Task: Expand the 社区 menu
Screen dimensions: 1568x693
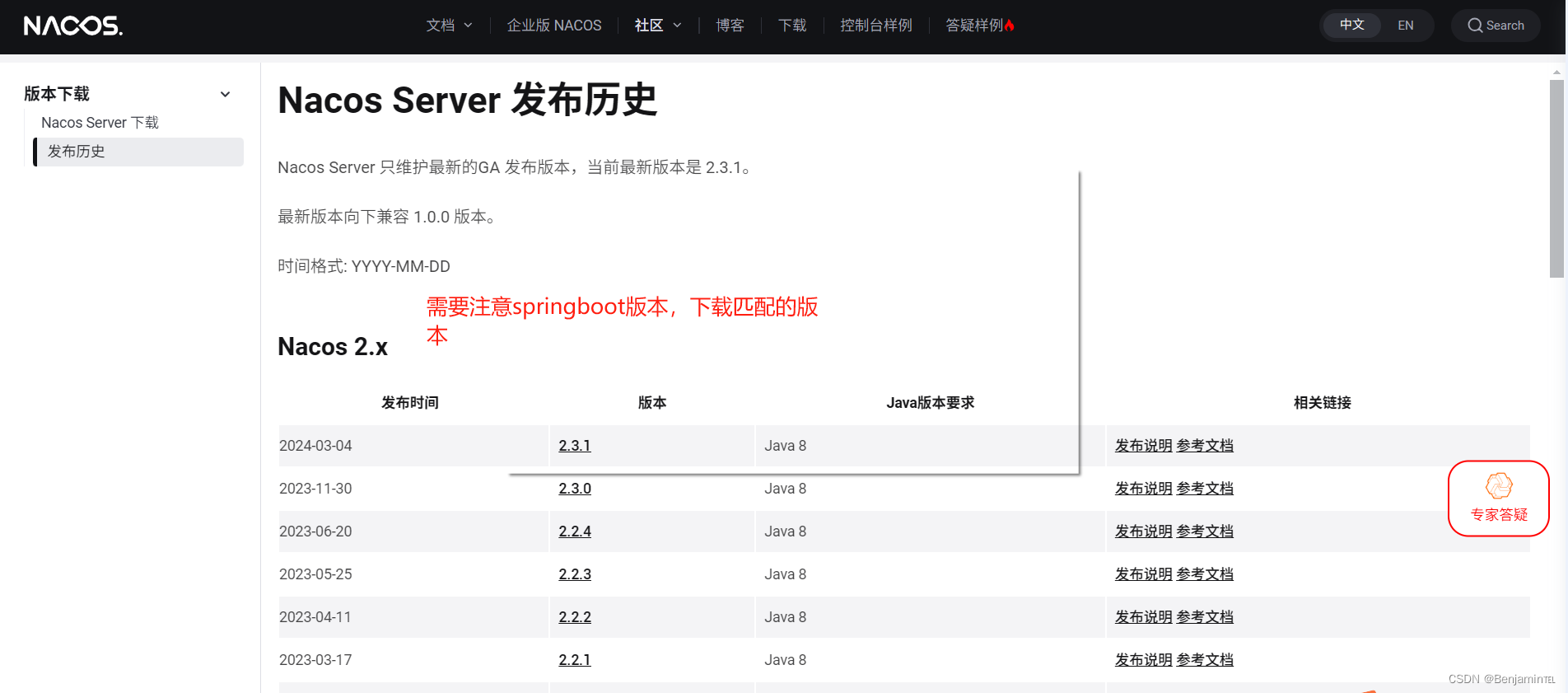Action: tap(658, 26)
